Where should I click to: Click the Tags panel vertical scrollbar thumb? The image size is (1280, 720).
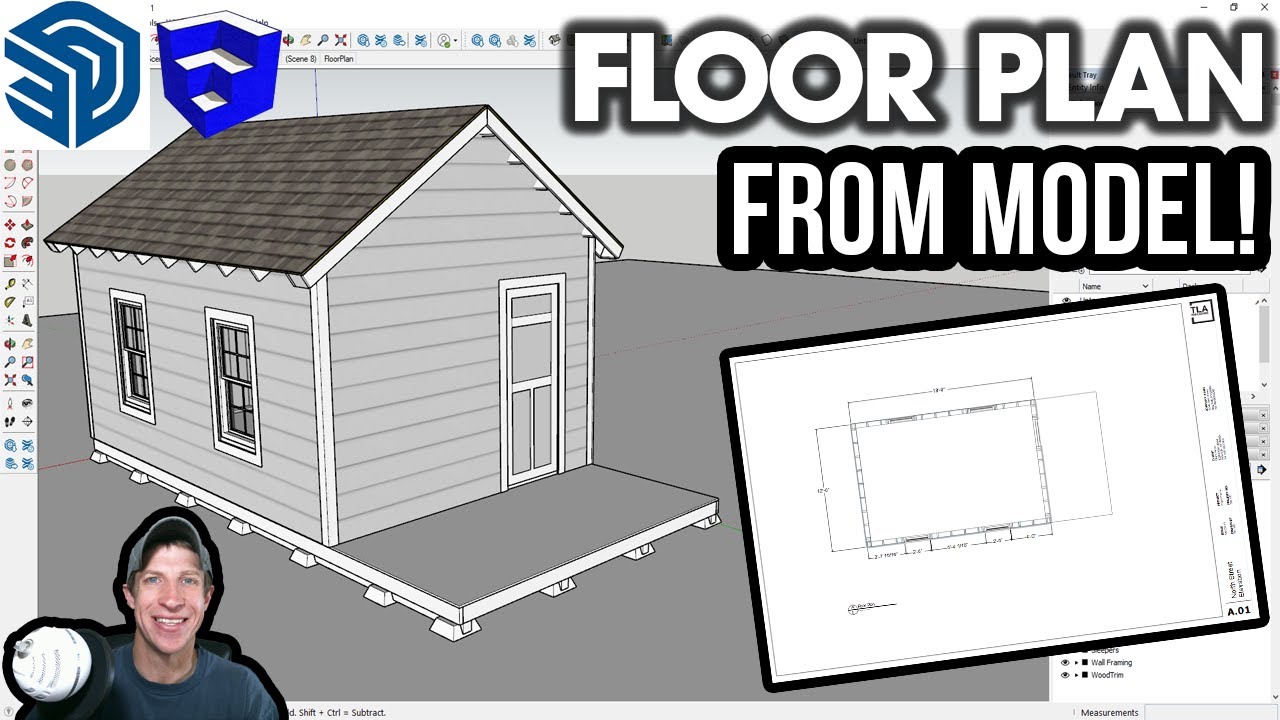click(1264, 335)
